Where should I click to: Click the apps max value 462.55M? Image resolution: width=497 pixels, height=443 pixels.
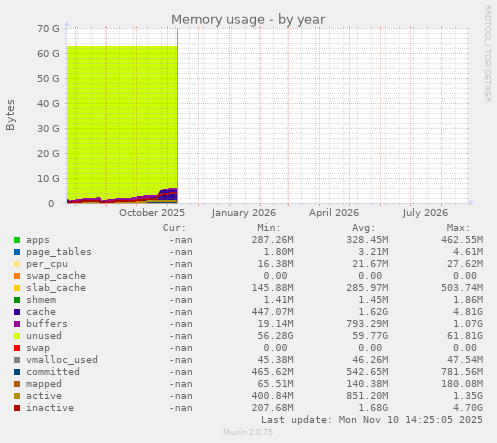(462, 240)
